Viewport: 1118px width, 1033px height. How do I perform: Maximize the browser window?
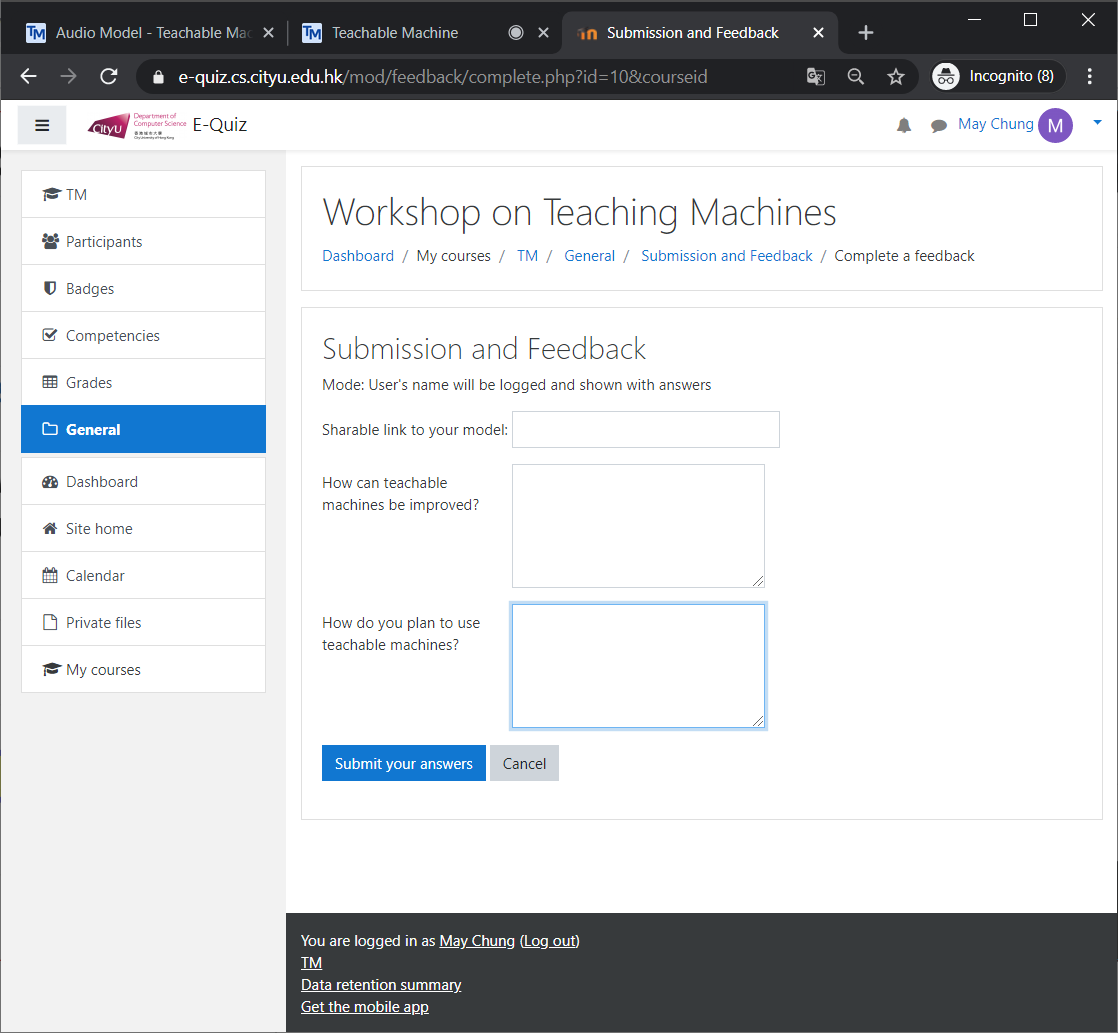[1030, 20]
